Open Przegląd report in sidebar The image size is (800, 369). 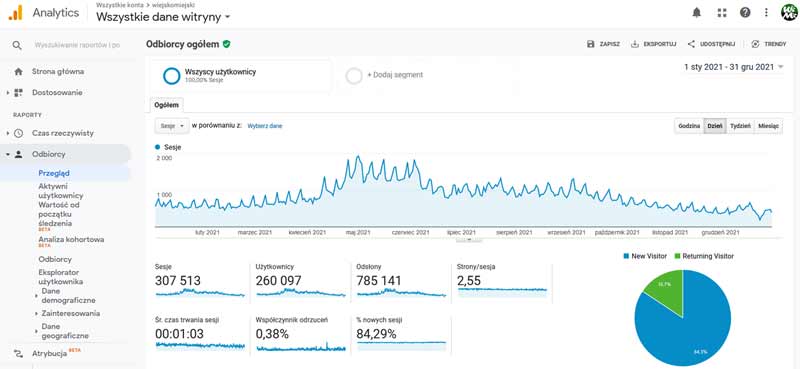[54, 173]
